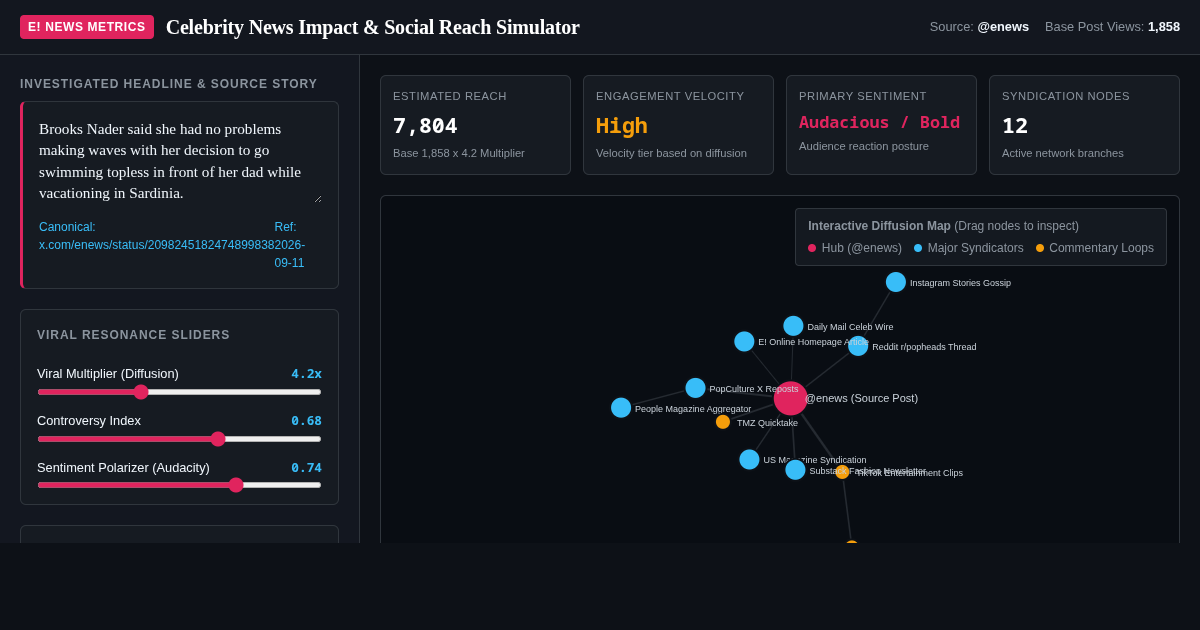Click the E! Online Homepage Article node
1200x630 pixels.
coord(744,341)
